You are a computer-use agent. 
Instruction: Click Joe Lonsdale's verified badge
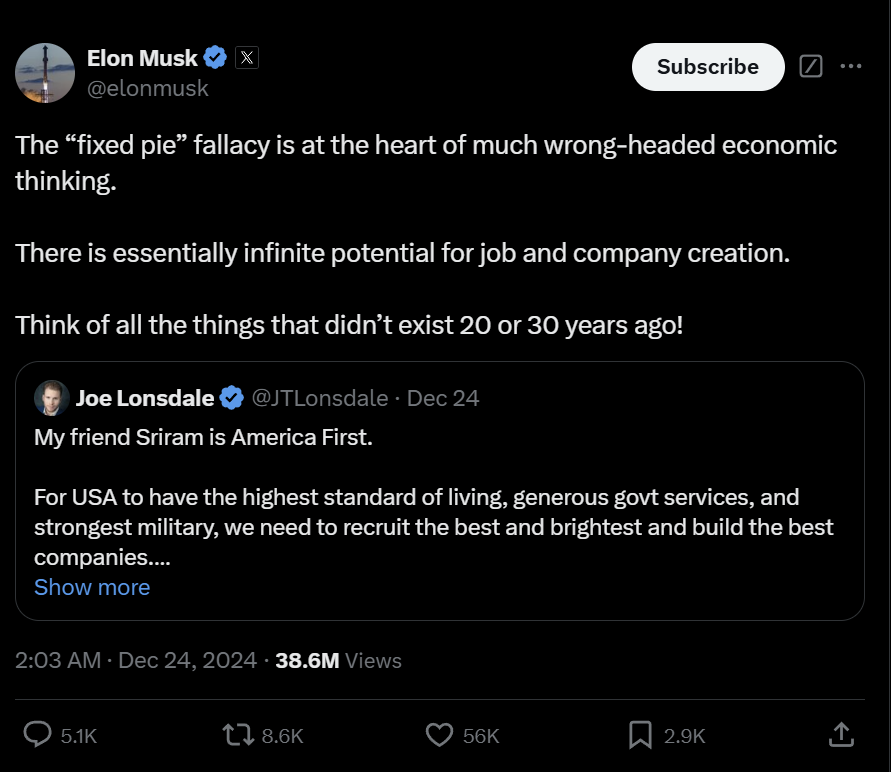232,398
